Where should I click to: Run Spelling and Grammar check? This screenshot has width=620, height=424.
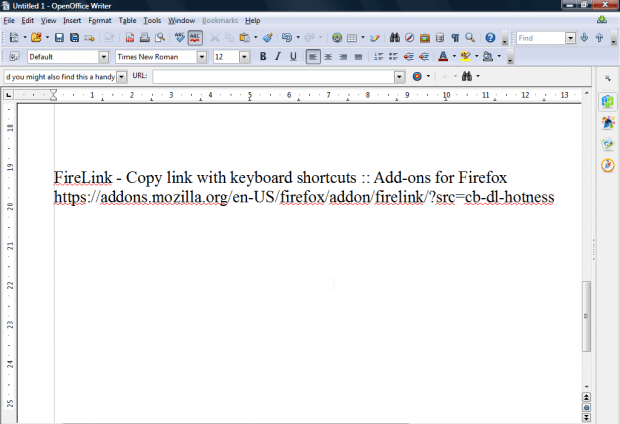click(x=180, y=38)
